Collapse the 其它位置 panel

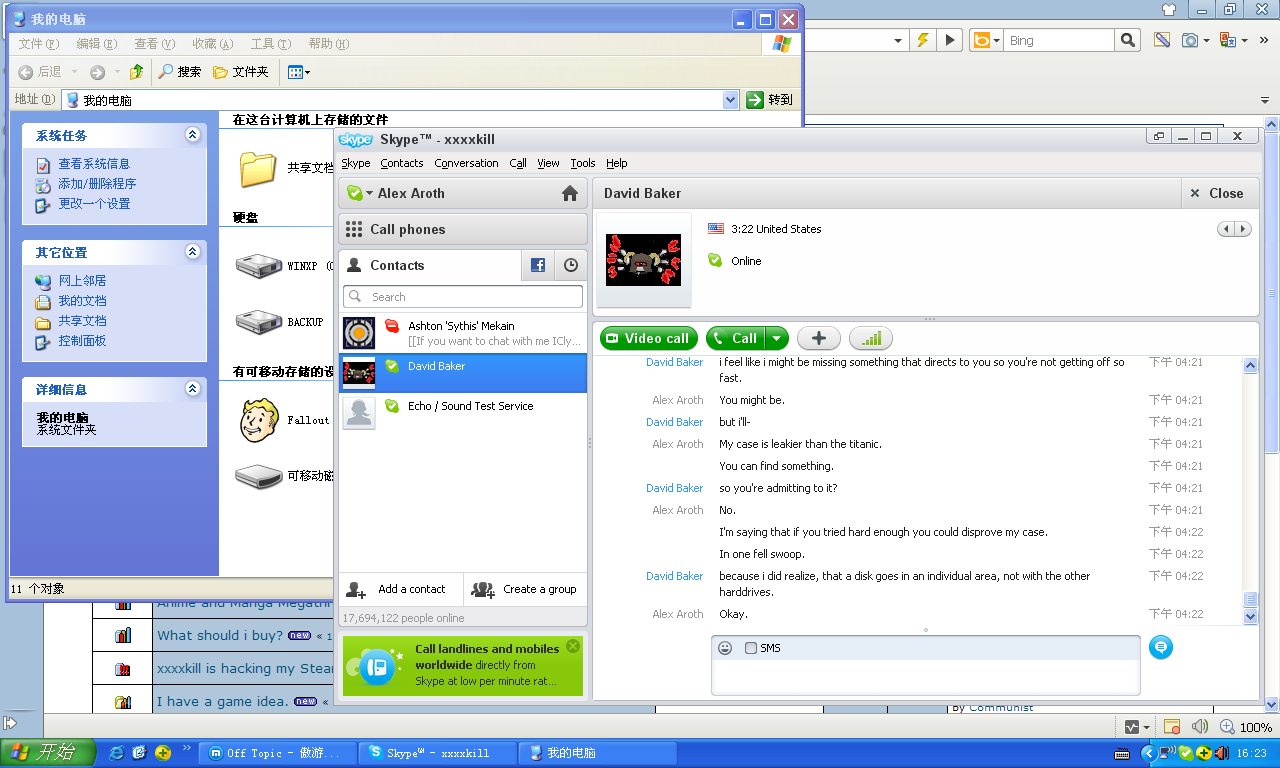point(193,252)
